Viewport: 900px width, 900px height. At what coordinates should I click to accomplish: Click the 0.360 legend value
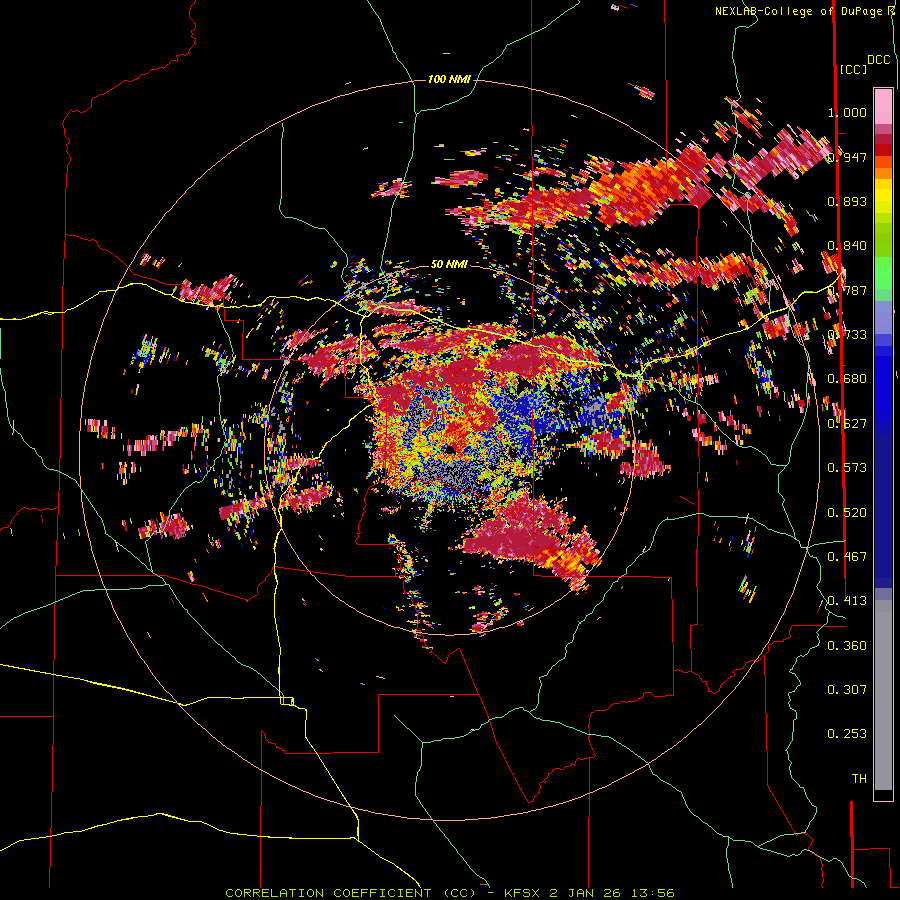pos(847,646)
